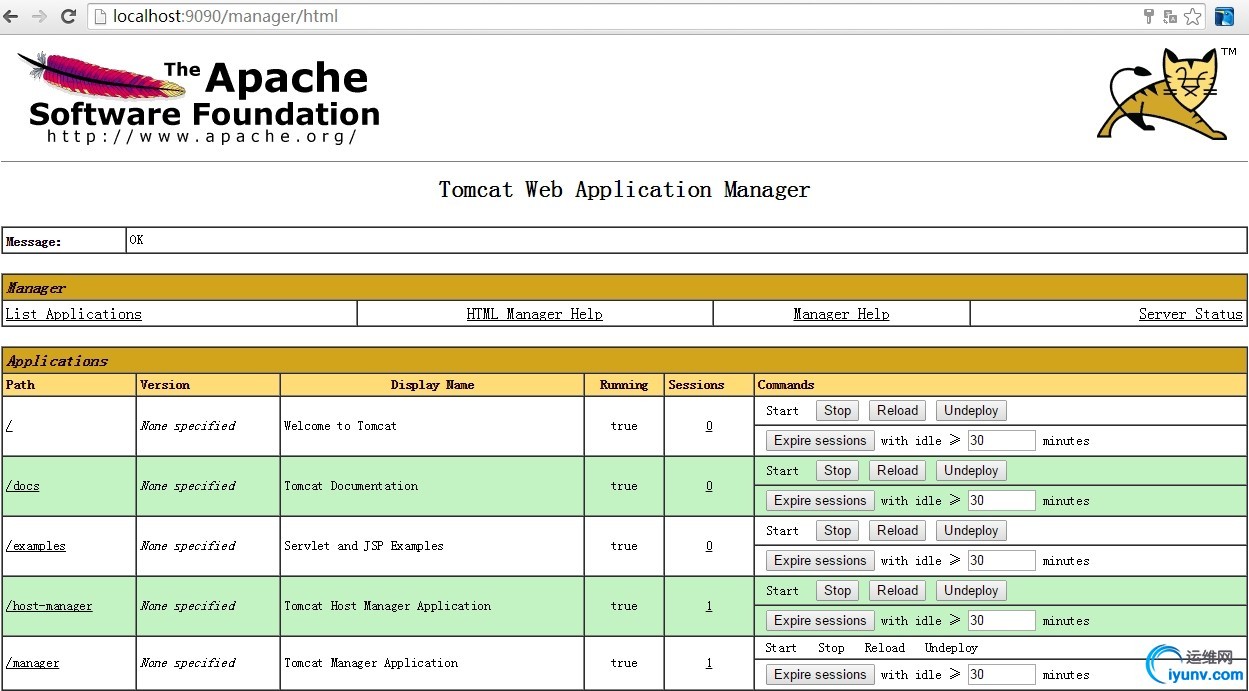Select the "OK" message text
Image resolution: width=1249 pixels, height=691 pixels.
(x=136, y=240)
